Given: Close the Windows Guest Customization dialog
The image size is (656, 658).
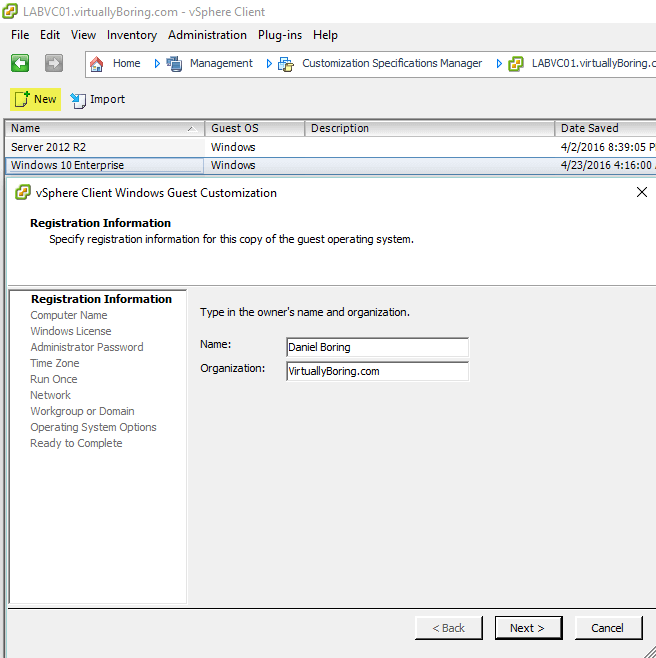Looking at the screenshot, I should (642, 192).
